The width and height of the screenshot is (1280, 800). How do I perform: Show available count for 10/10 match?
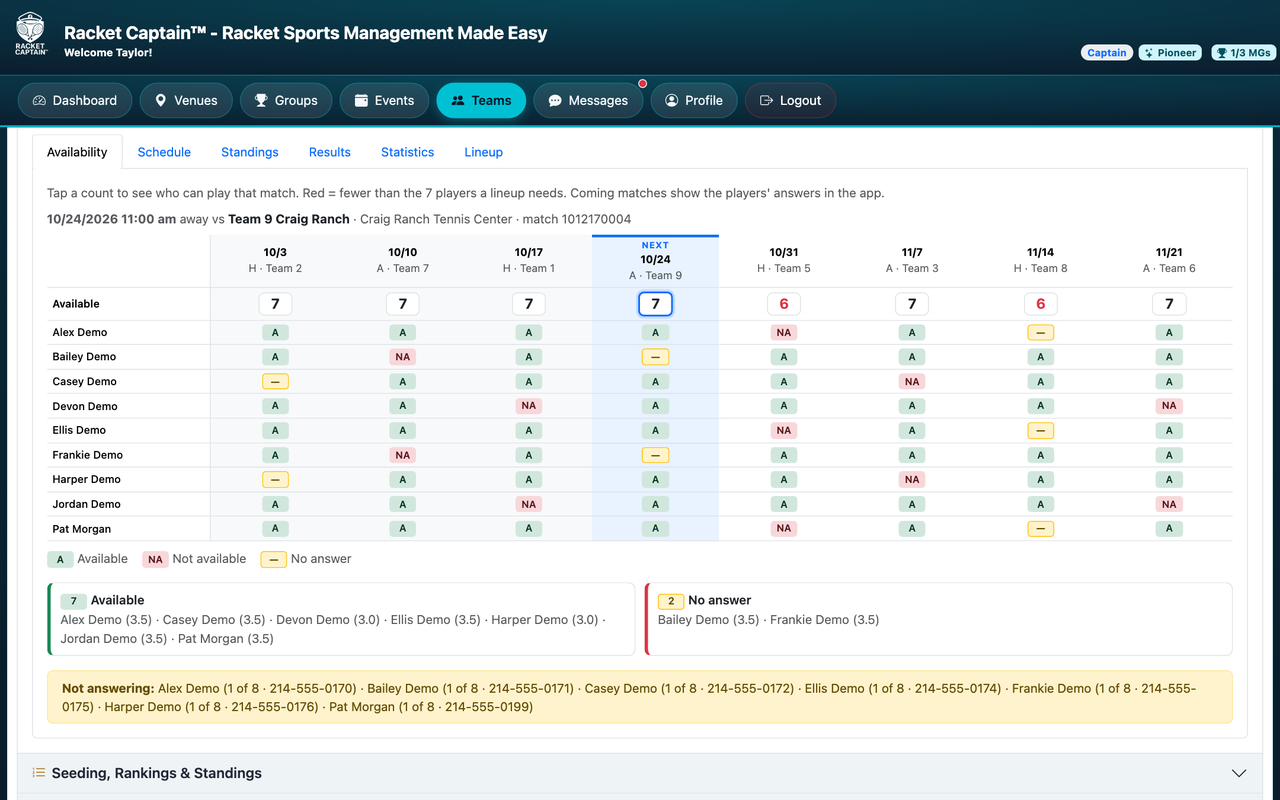pos(403,304)
